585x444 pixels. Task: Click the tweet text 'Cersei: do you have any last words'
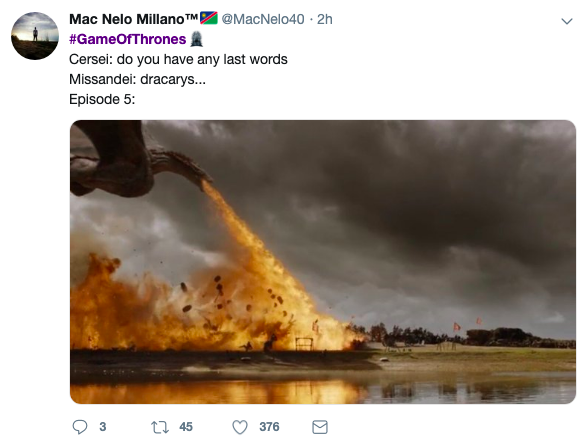(178, 59)
